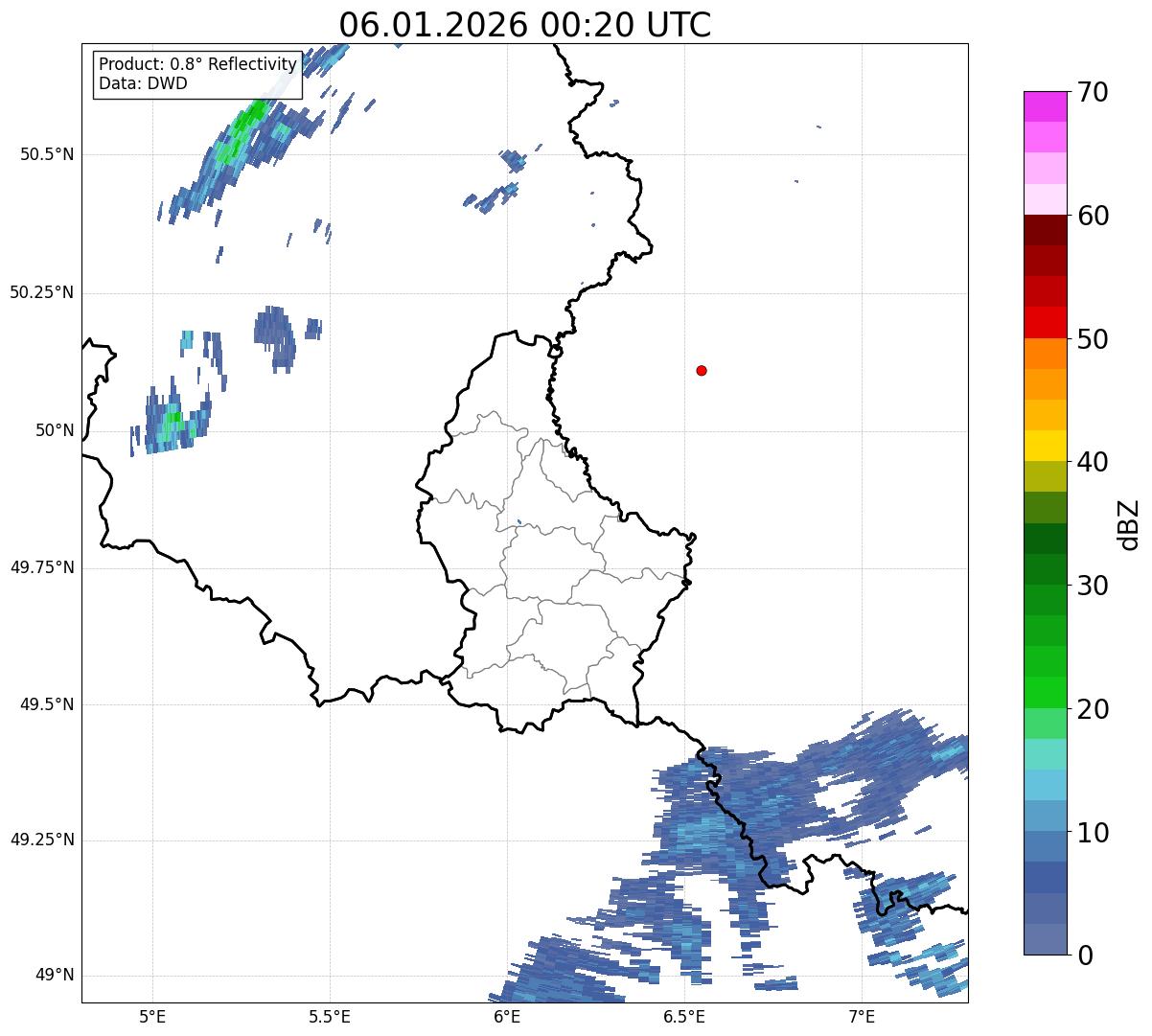1152x1036 pixels.
Task: Pick the bright red colorbar swatch
Action: [1045, 323]
